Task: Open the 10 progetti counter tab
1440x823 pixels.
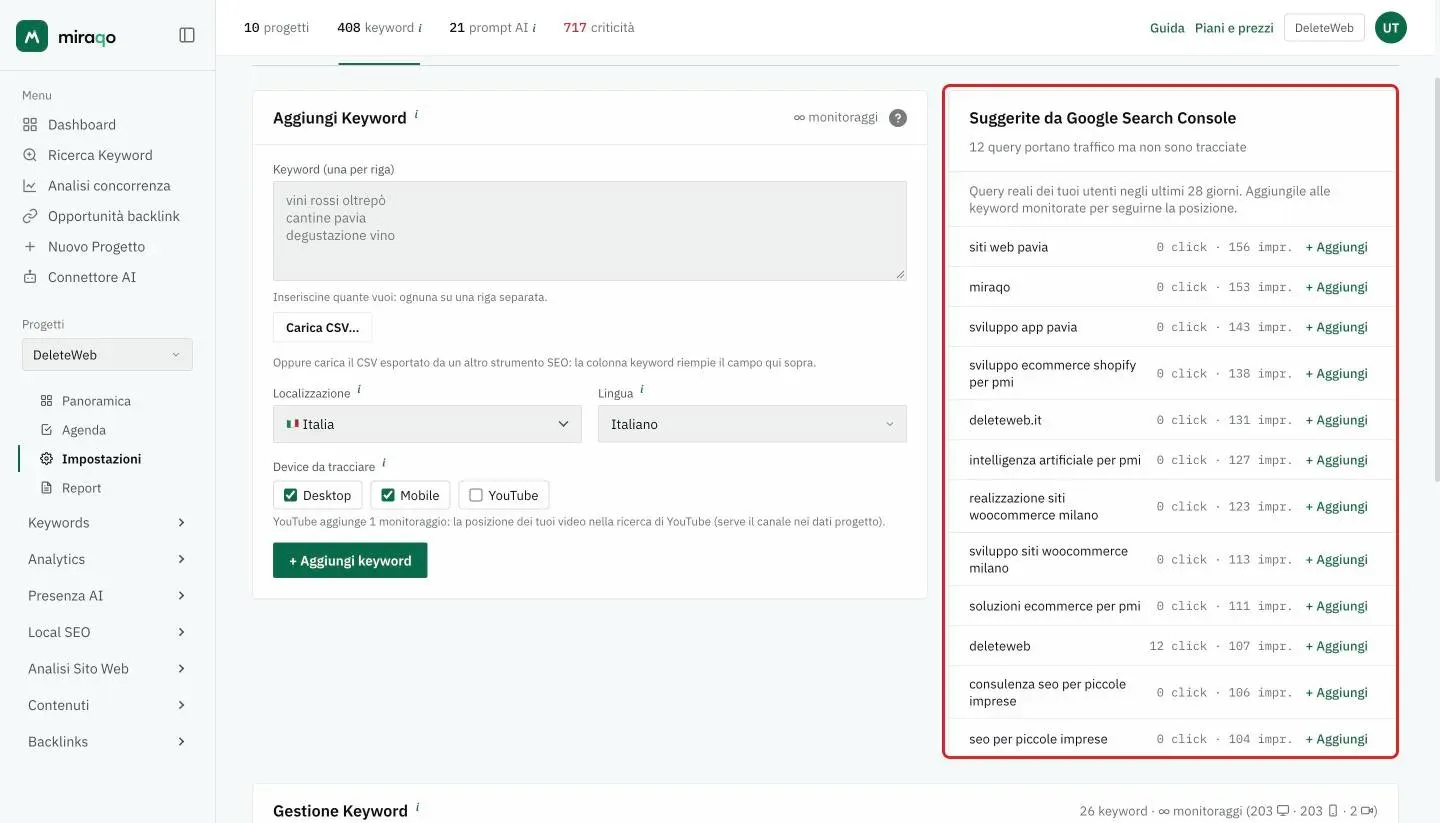Action: pos(276,28)
